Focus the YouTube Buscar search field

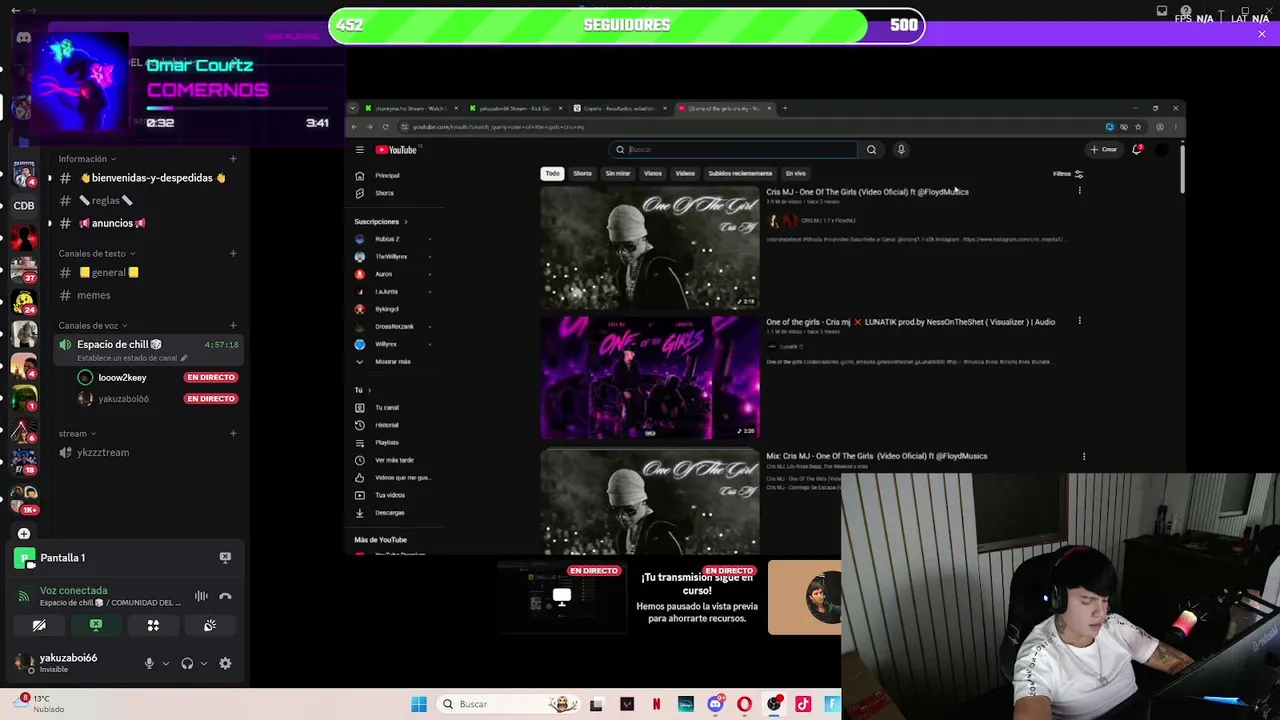point(734,150)
